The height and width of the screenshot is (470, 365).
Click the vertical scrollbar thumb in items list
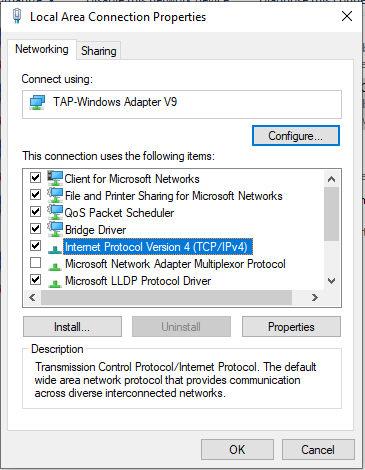(331, 214)
